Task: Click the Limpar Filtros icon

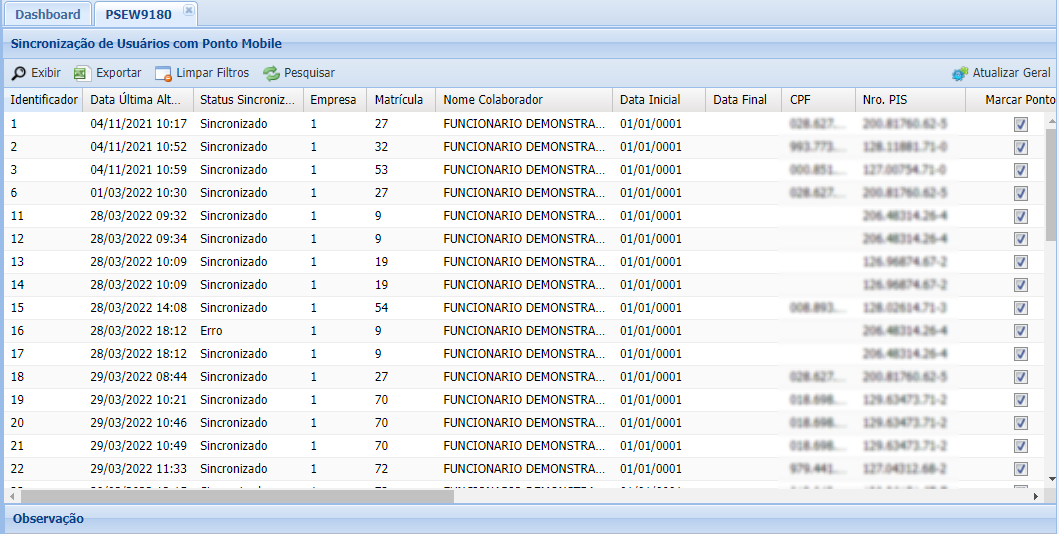Action: 163,73
